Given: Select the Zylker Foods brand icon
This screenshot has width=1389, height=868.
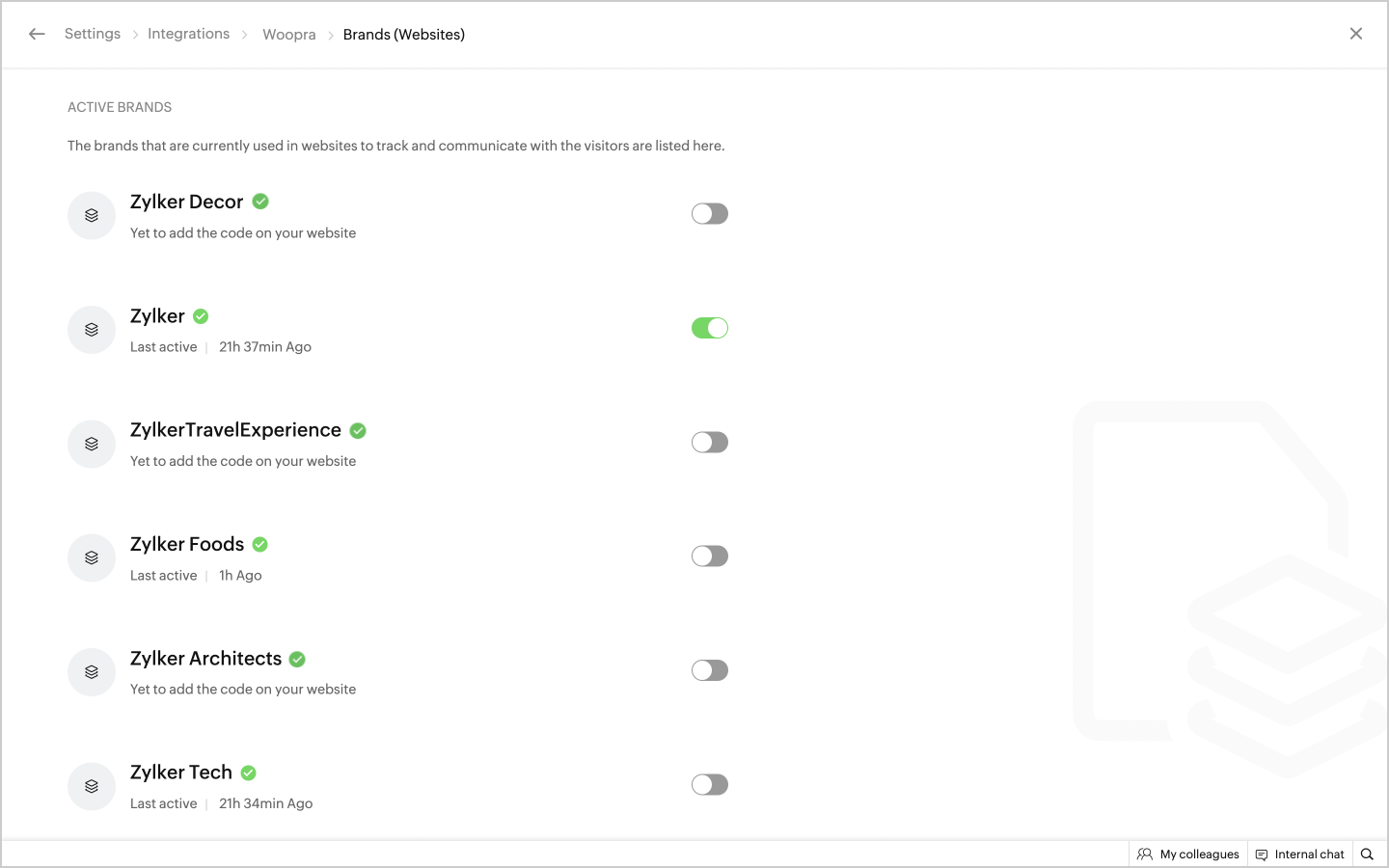Looking at the screenshot, I should point(92,557).
